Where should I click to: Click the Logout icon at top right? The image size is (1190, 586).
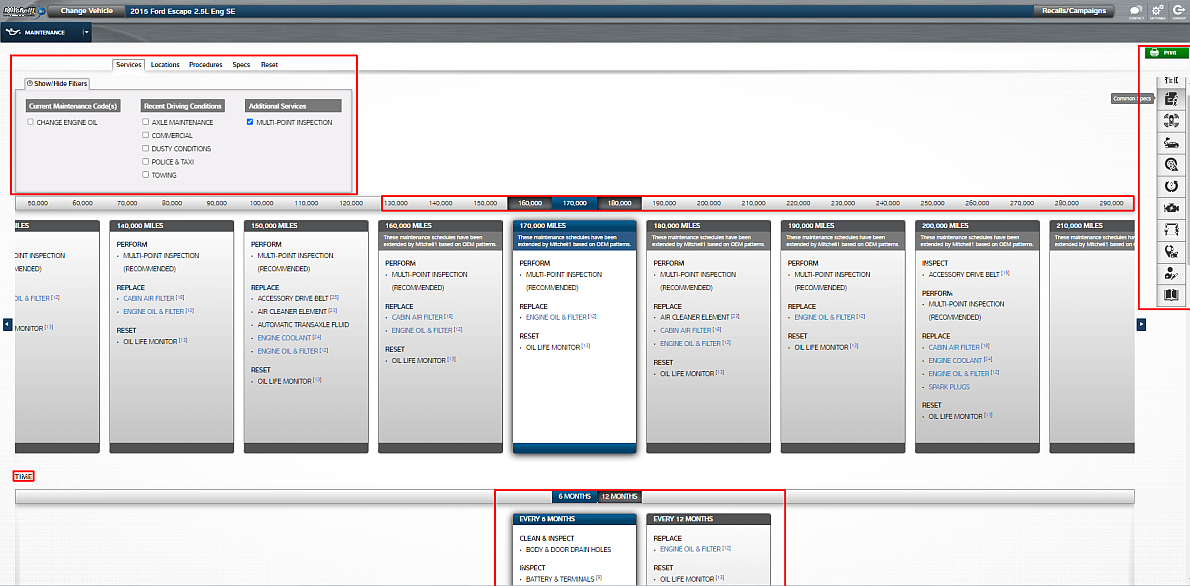pos(1179,10)
